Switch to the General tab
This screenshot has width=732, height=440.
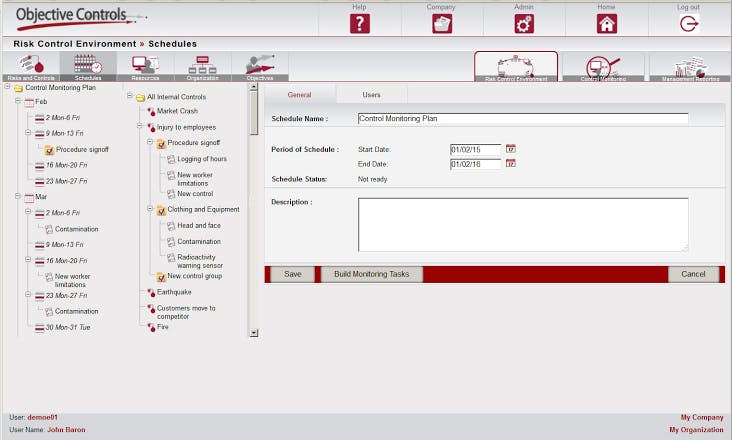(300, 95)
